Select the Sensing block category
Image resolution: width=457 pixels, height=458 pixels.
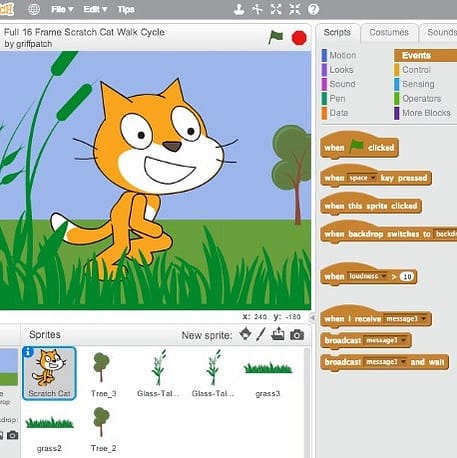tap(414, 84)
